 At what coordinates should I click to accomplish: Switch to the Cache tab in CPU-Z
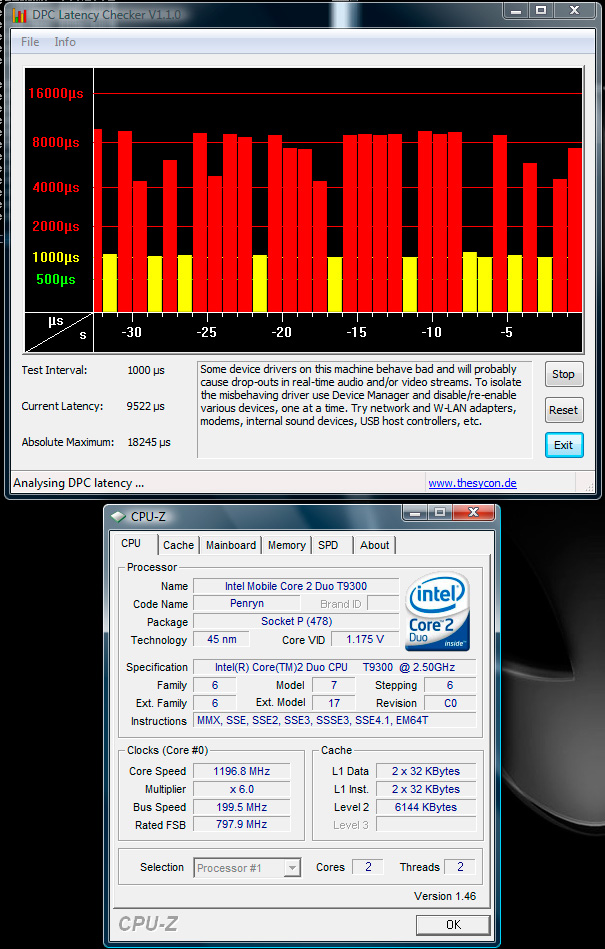tap(178, 545)
